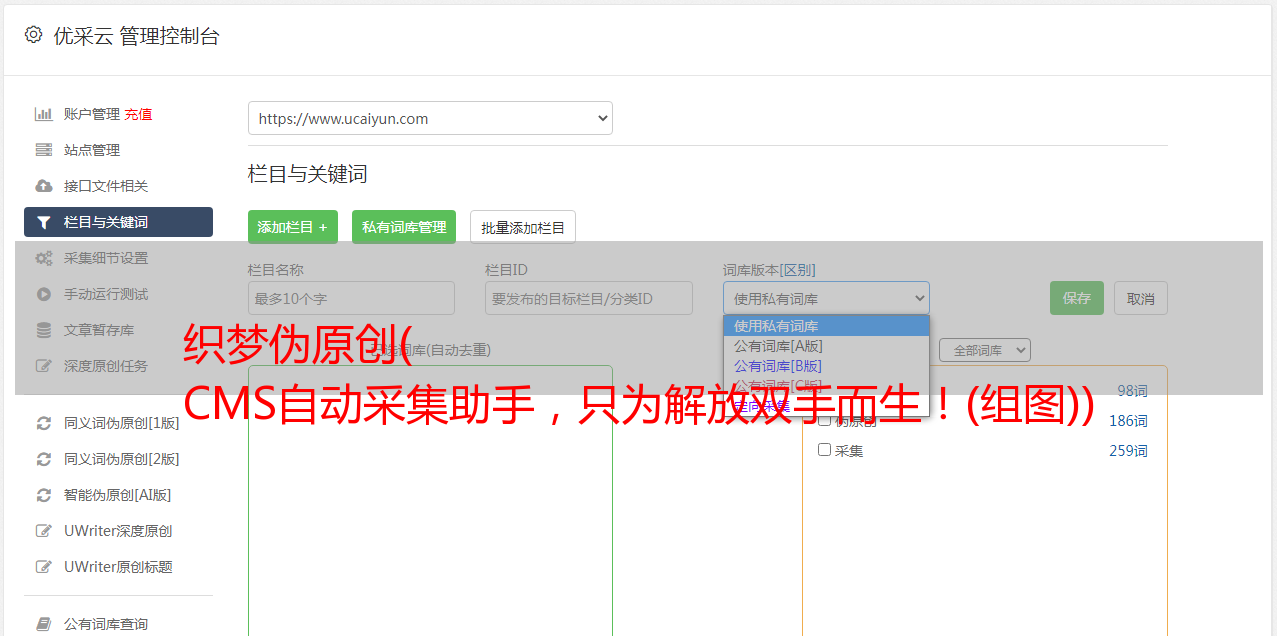
Task: Click the gear icon beside 优采云 管理控制台
Action: pos(33,35)
